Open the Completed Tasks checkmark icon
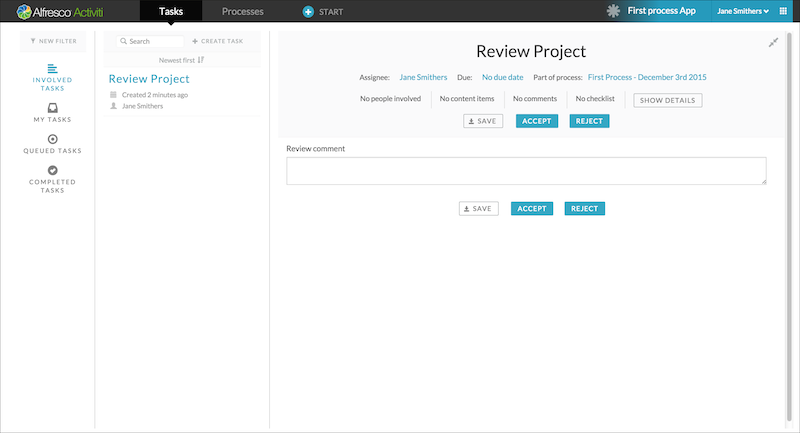800x433 pixels. tap(52, 170)
